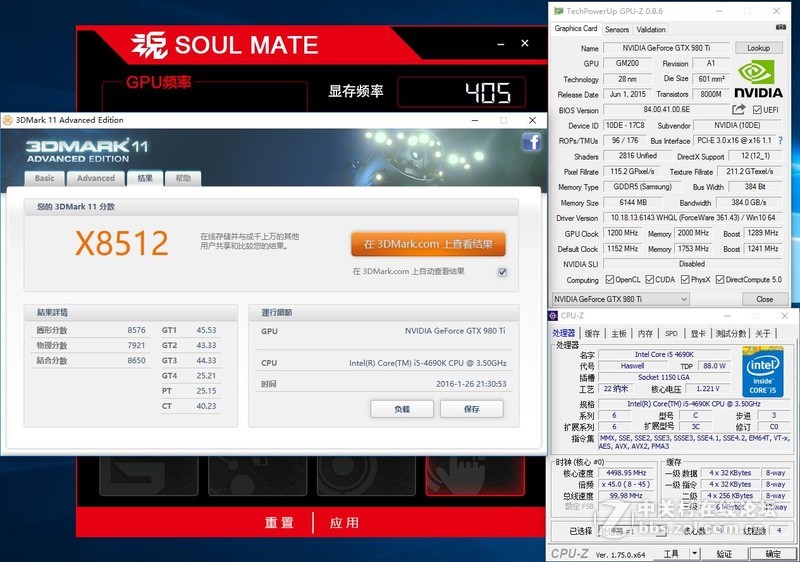
Task: Open the 主板 tab in CPU-Z
Action: pyautogui.click(x=618, y=334)
